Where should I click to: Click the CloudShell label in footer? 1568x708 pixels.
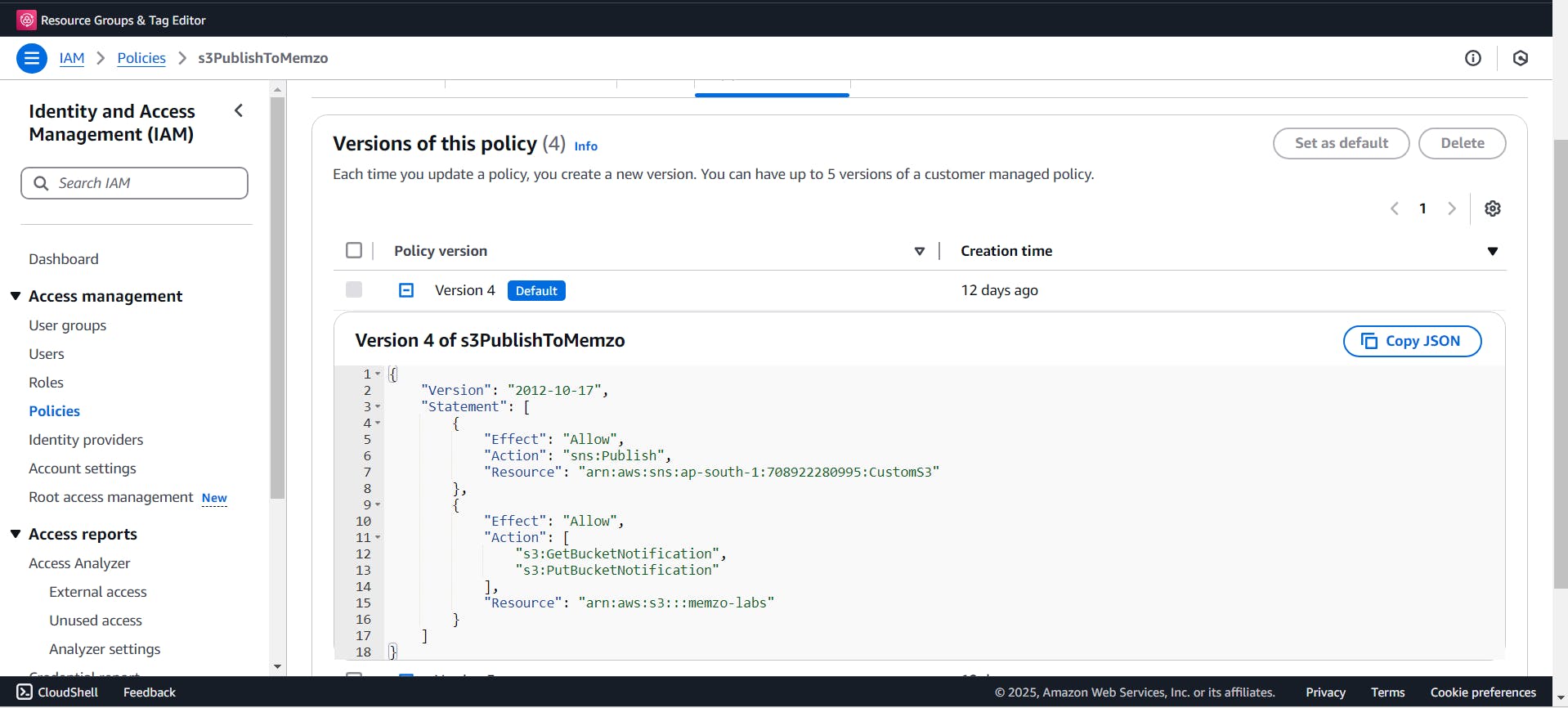(x=68, y=692)
